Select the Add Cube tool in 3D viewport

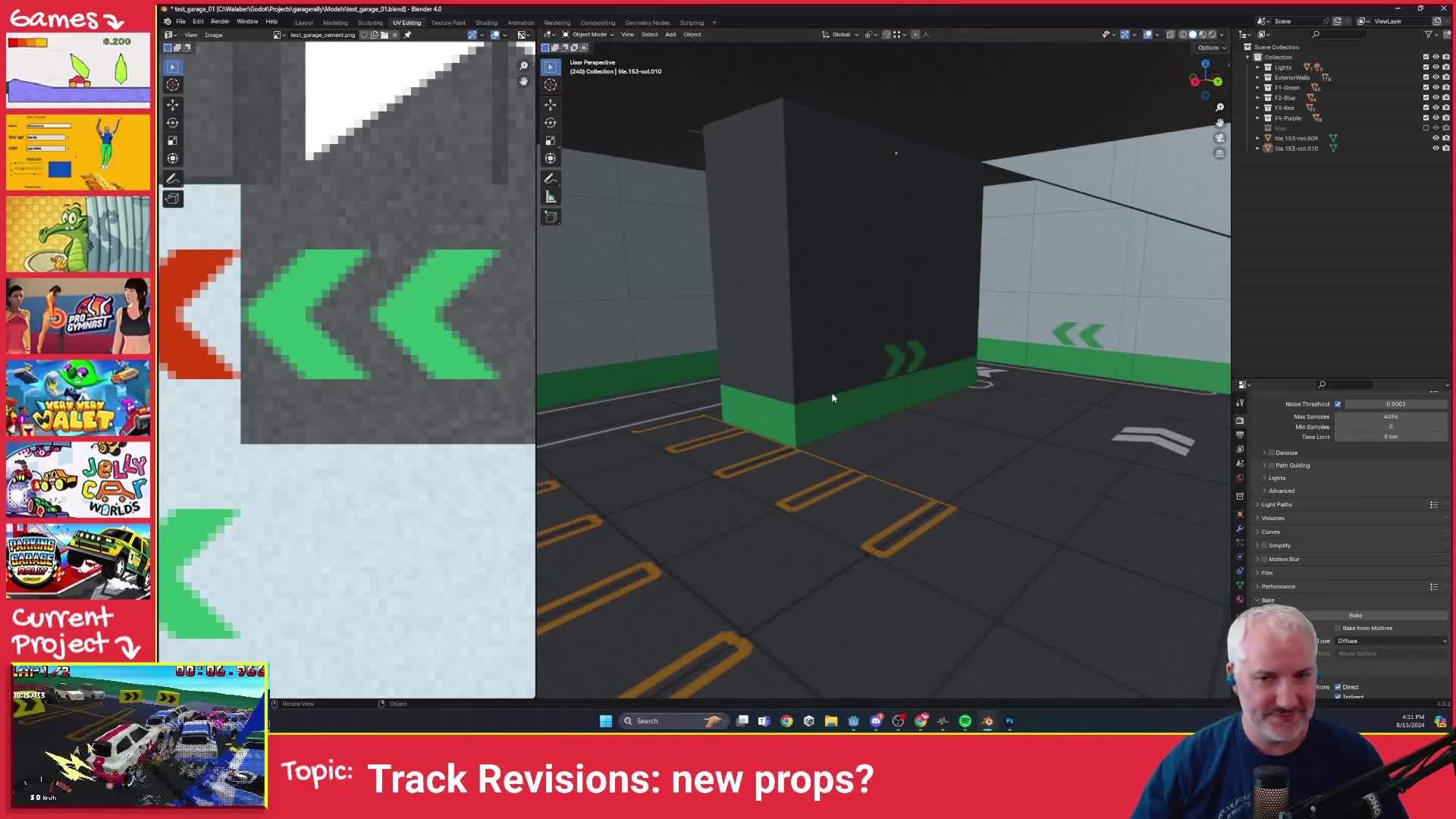coord(551,218)
